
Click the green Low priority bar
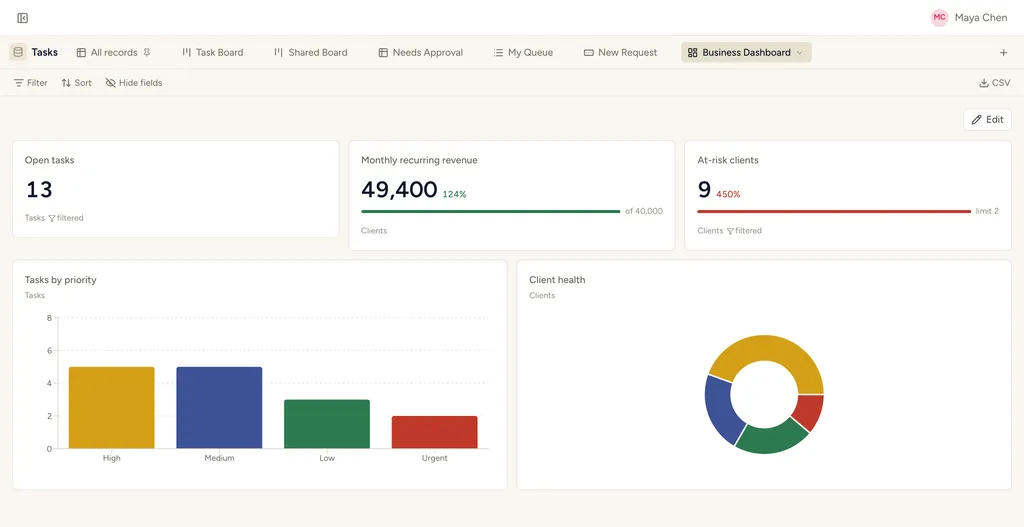pyautogui.click(x=327, y=424)
